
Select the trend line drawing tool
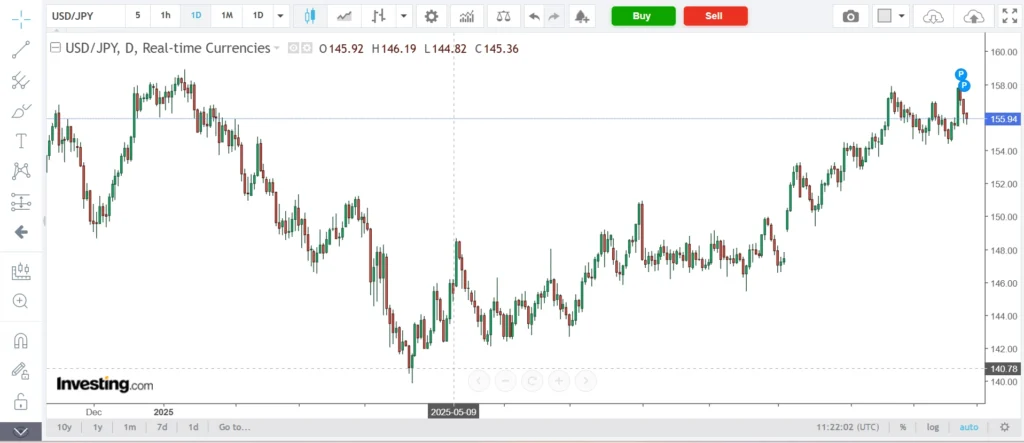click(x=21, y=50)
